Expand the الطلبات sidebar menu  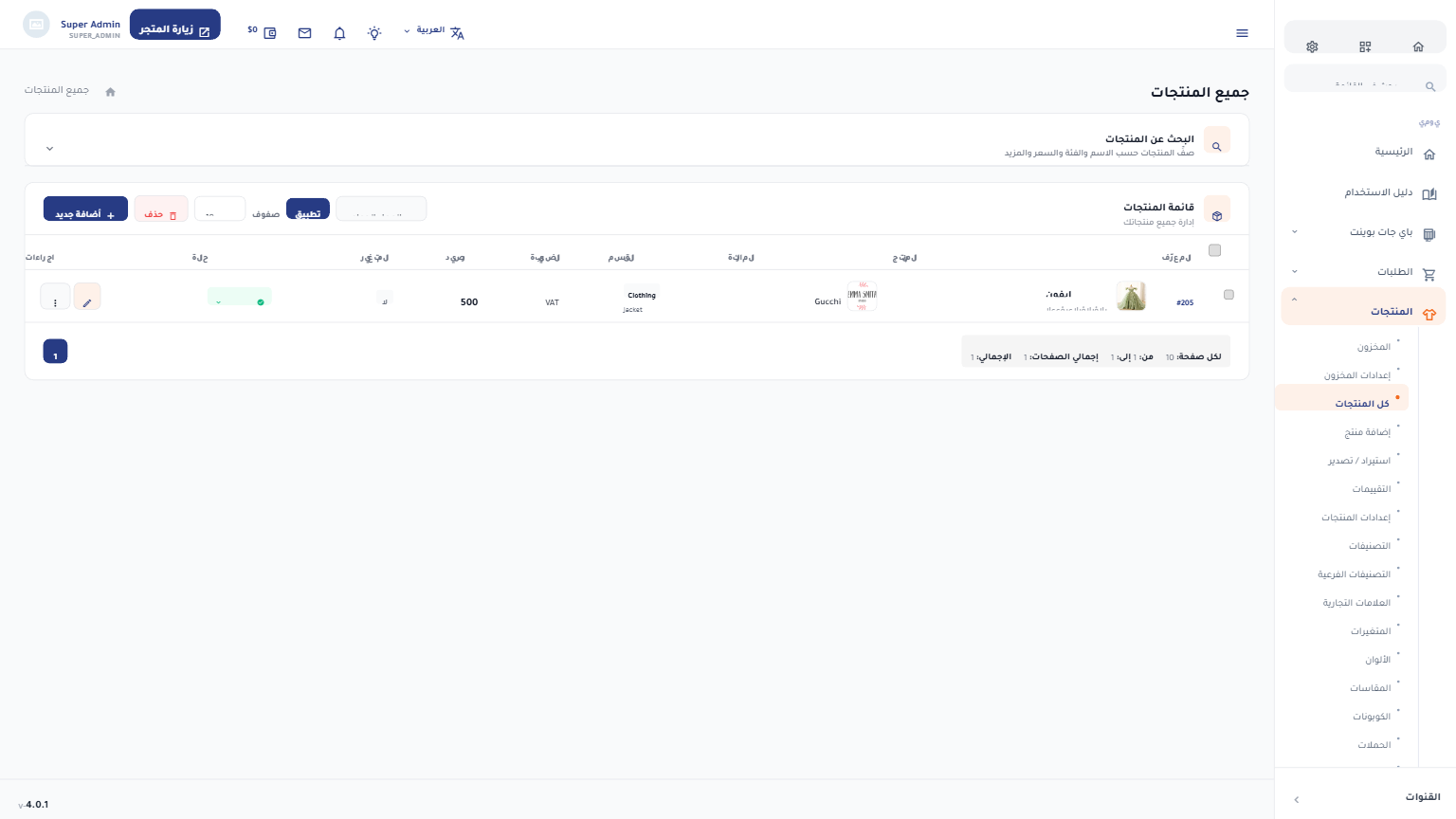tap(1365, 272)
